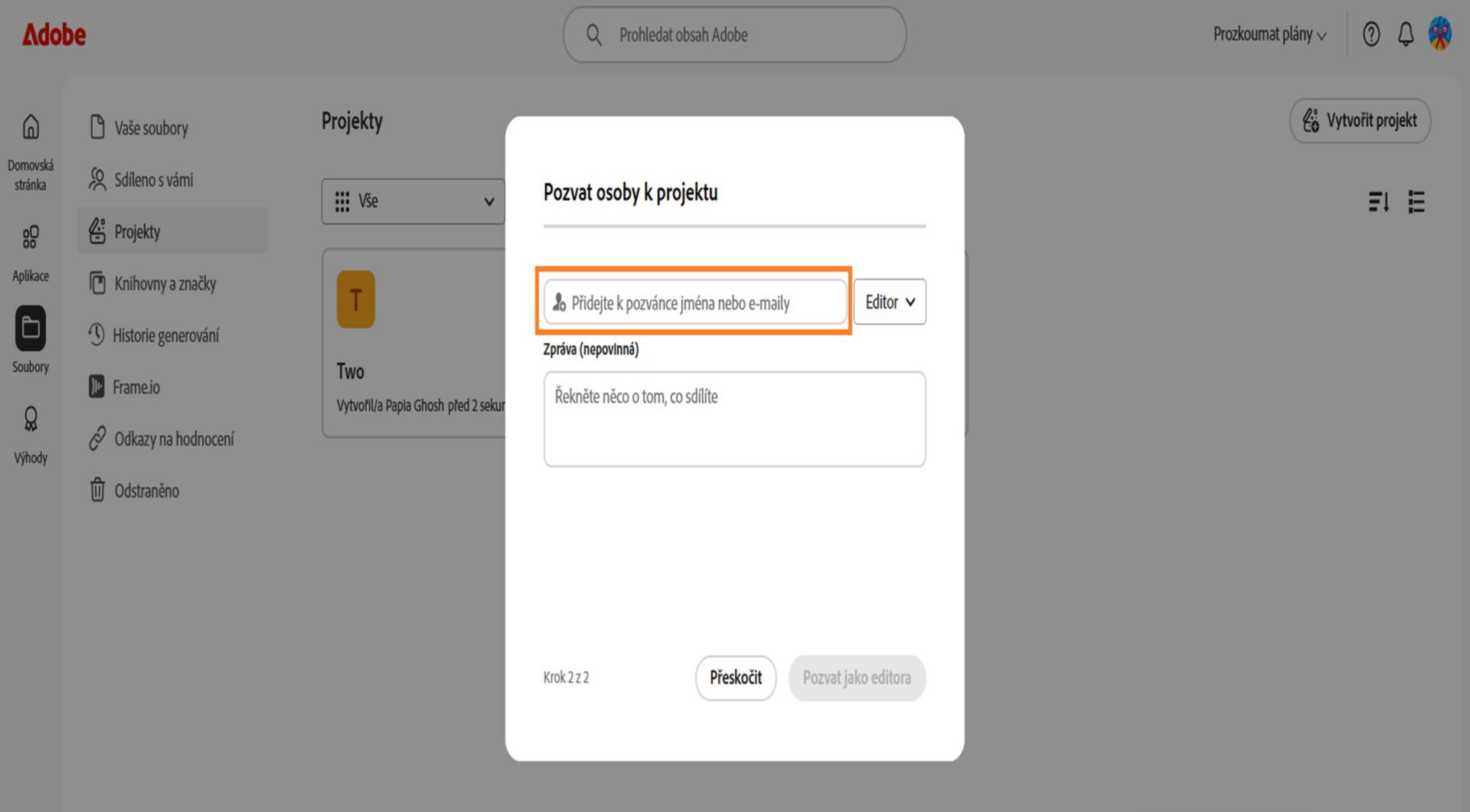1470x812 pixels.
Task: Switch to list view icon
Action: [1416, 202]
